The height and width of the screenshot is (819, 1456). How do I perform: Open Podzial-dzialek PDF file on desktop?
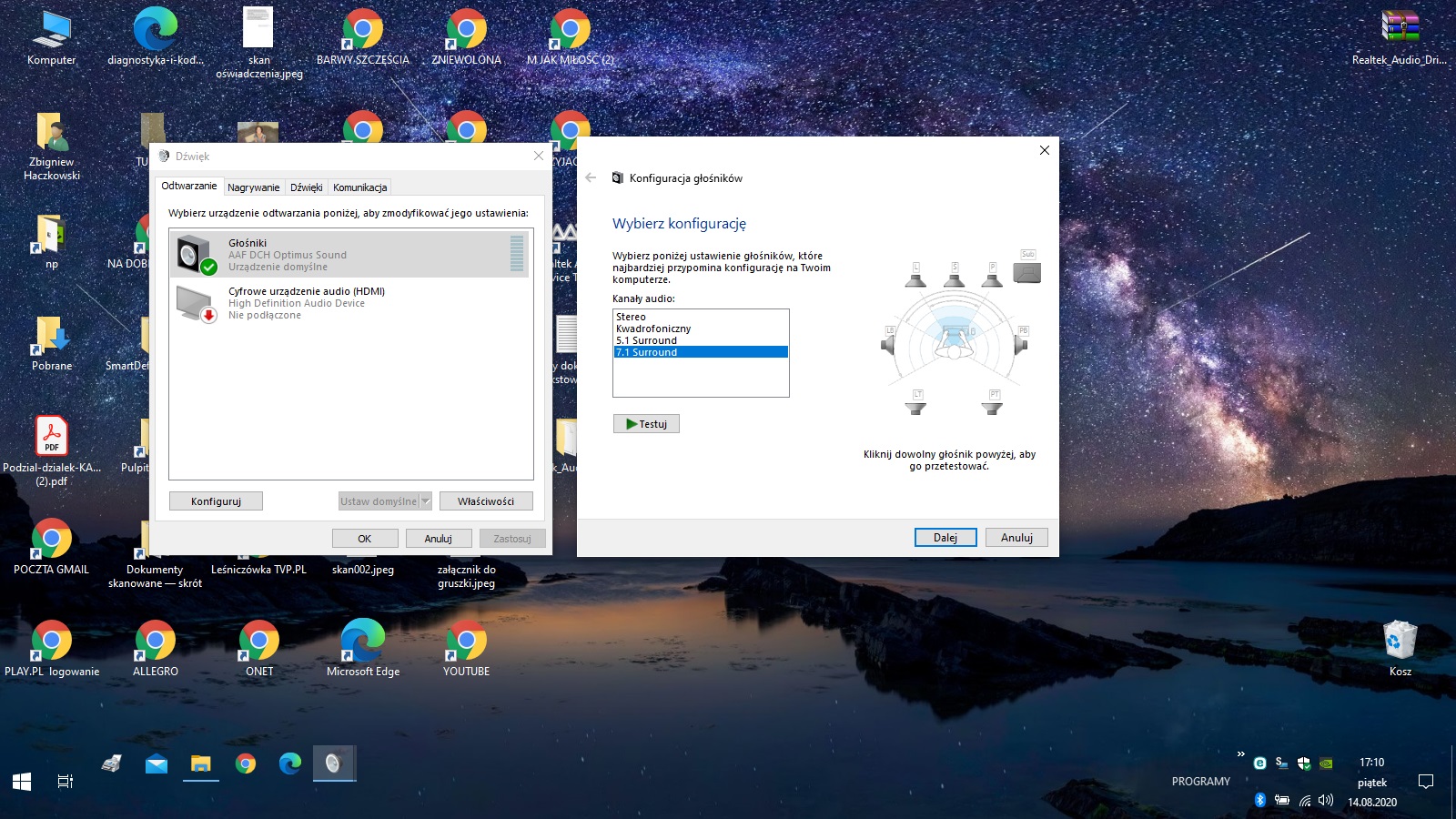(x=52, y=450)
